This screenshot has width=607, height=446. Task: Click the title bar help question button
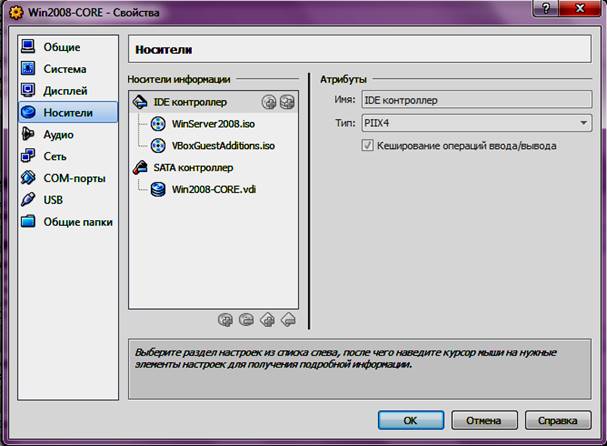[545, 8]
